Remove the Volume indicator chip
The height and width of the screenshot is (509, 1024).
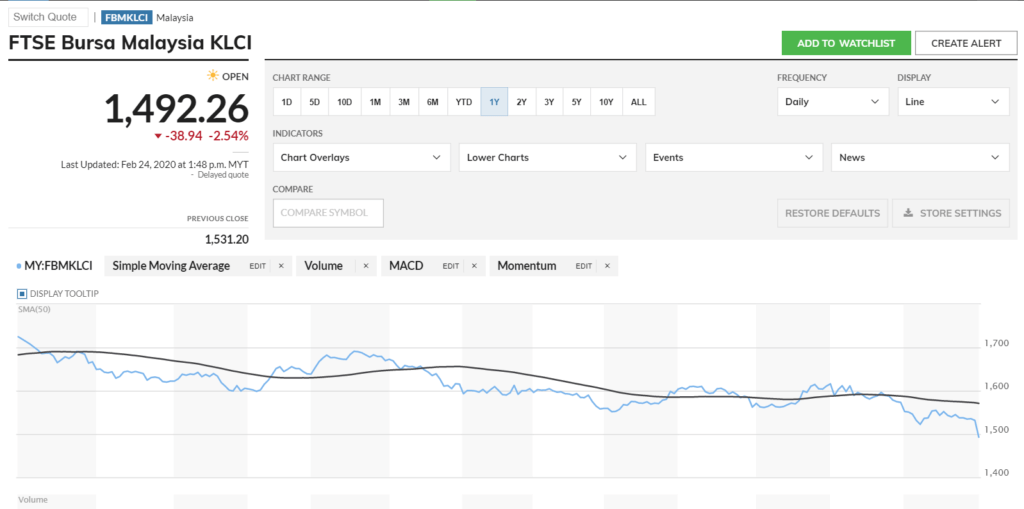[x=365, y=266]
